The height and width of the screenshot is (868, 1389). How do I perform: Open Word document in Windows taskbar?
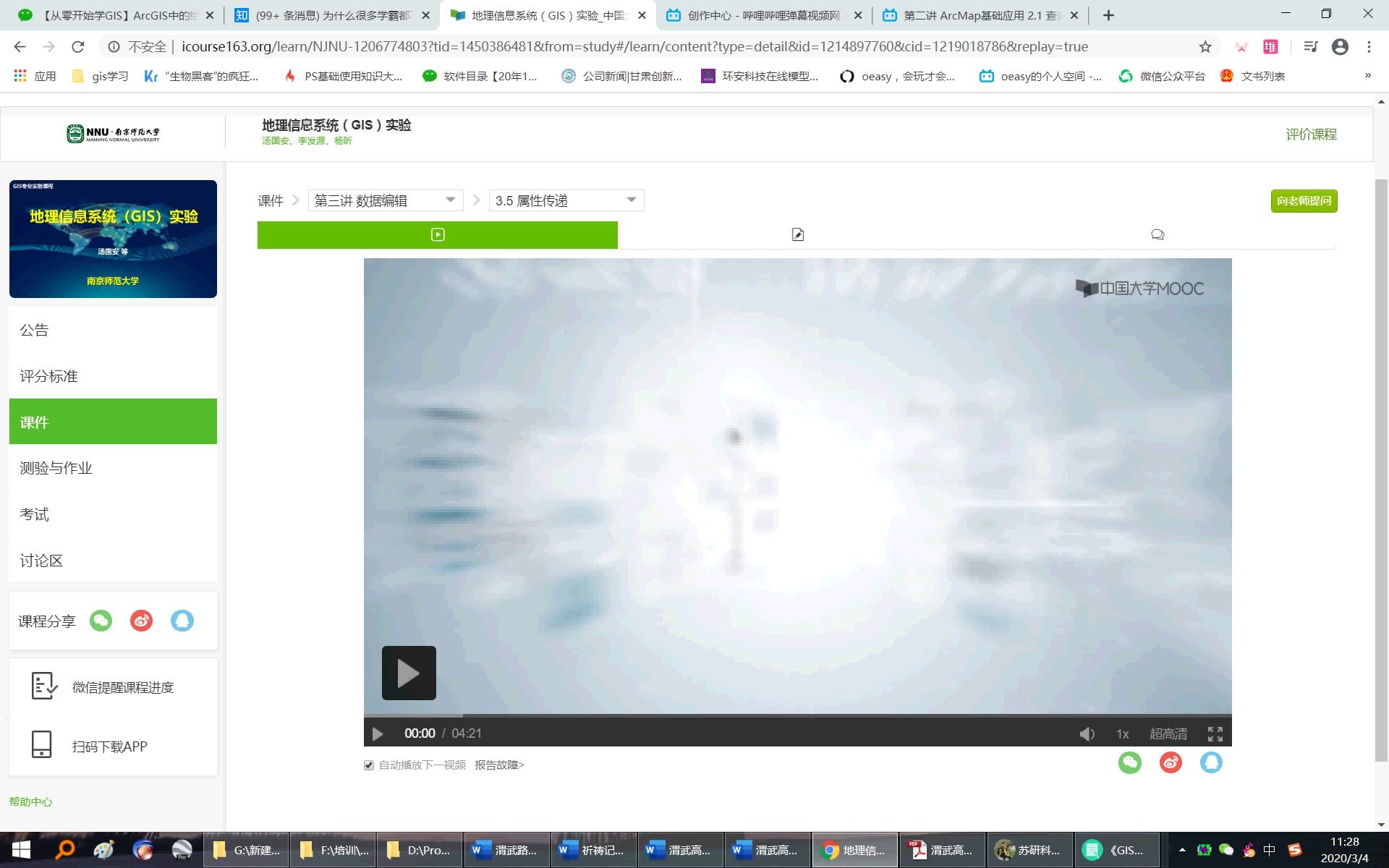(x=506, y=851)
